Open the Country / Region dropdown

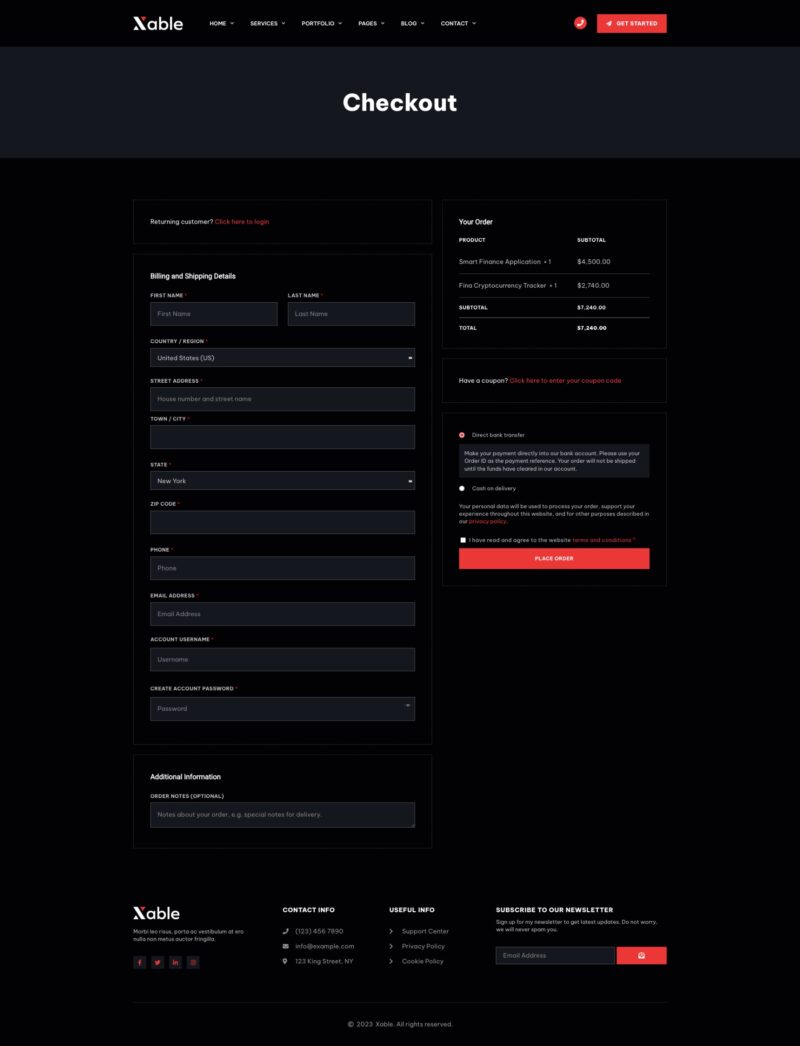click(x=282, y=358)
